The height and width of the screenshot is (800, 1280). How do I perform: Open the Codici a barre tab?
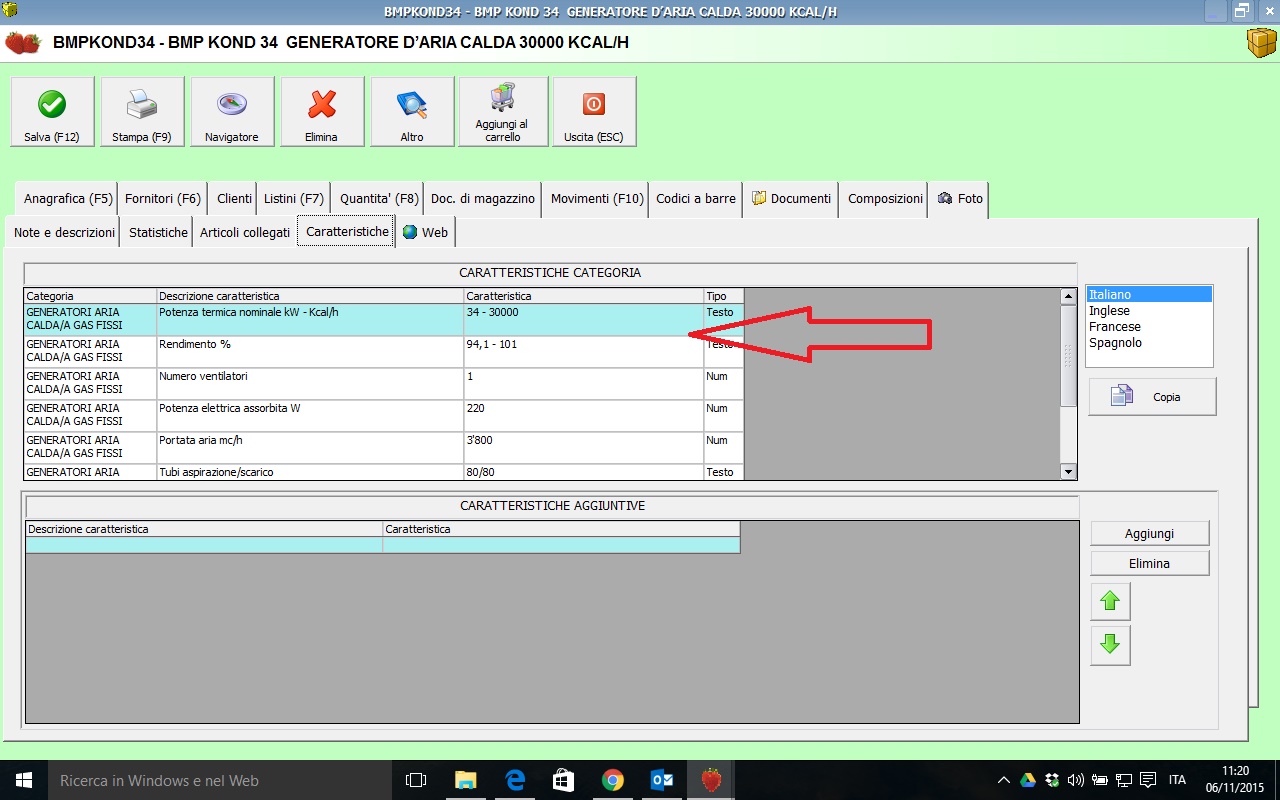[x=696, y=199]
